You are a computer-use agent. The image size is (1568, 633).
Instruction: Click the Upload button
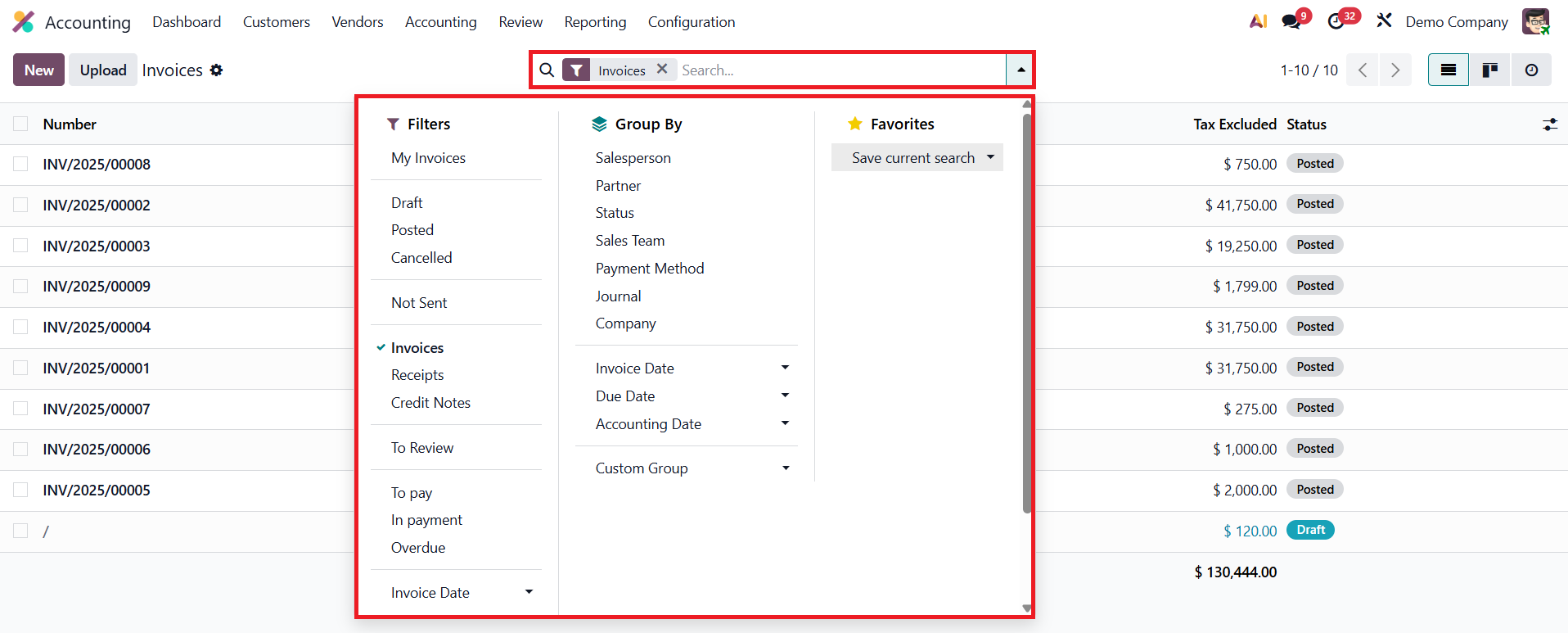point(103,70)
